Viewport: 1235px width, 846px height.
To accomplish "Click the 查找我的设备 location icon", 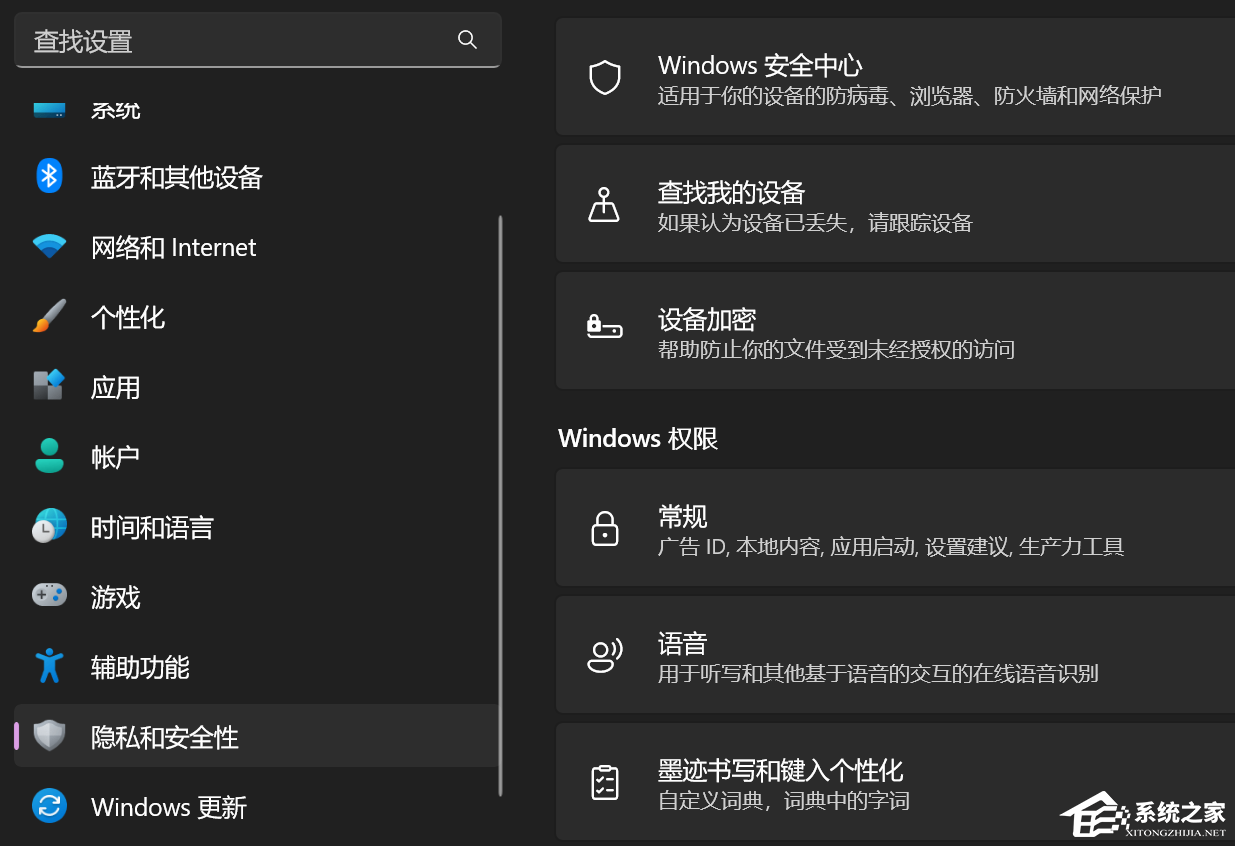I will click(604, 204).
